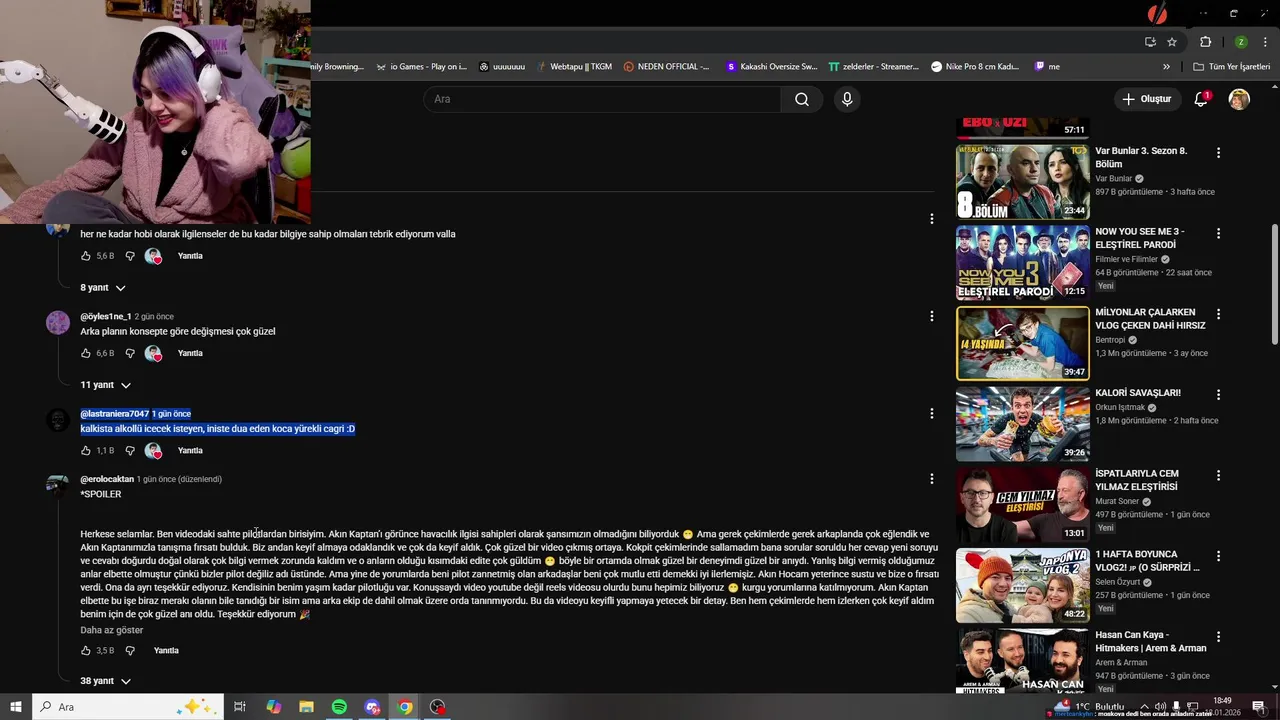The image size is (1280, 720).
Task: Reply to the @lastraniera7047 comment
Action: pyautogui.click(x=190, y=450)
